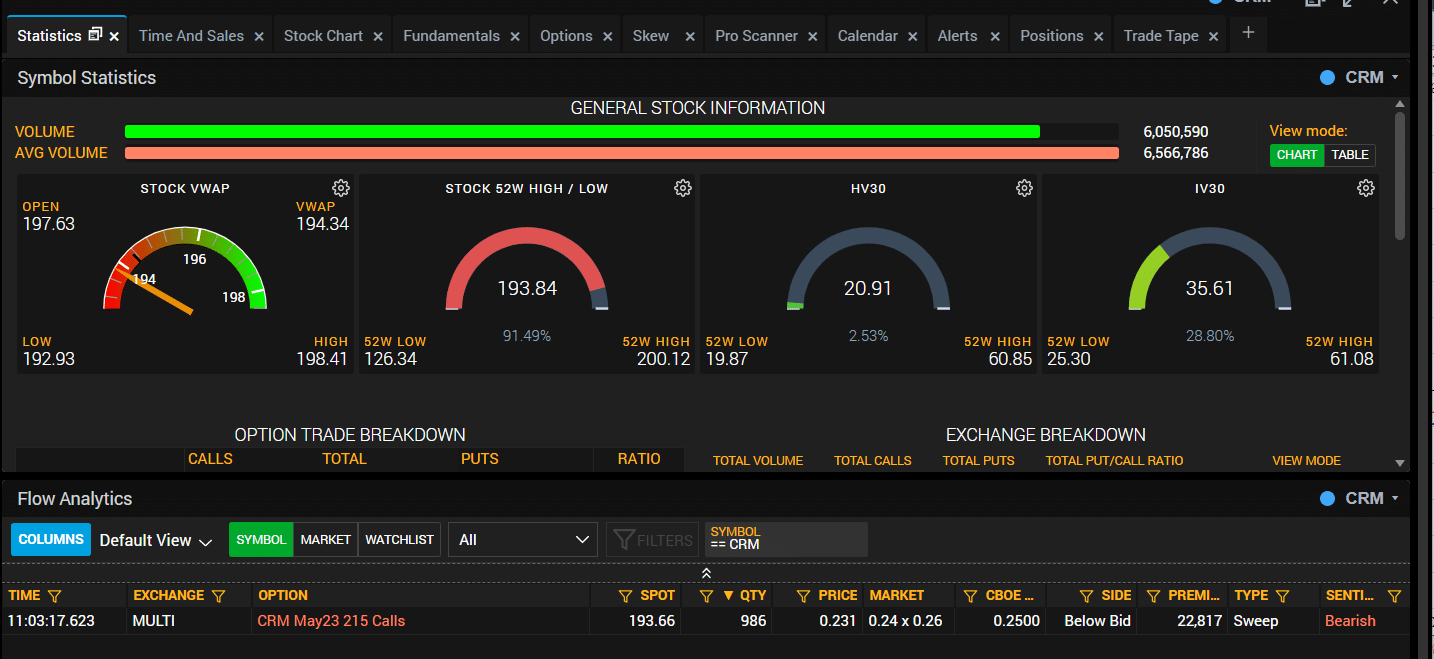Click the CRM May23 215 Calls option
1434x659 pixels.
pos(331,621)
